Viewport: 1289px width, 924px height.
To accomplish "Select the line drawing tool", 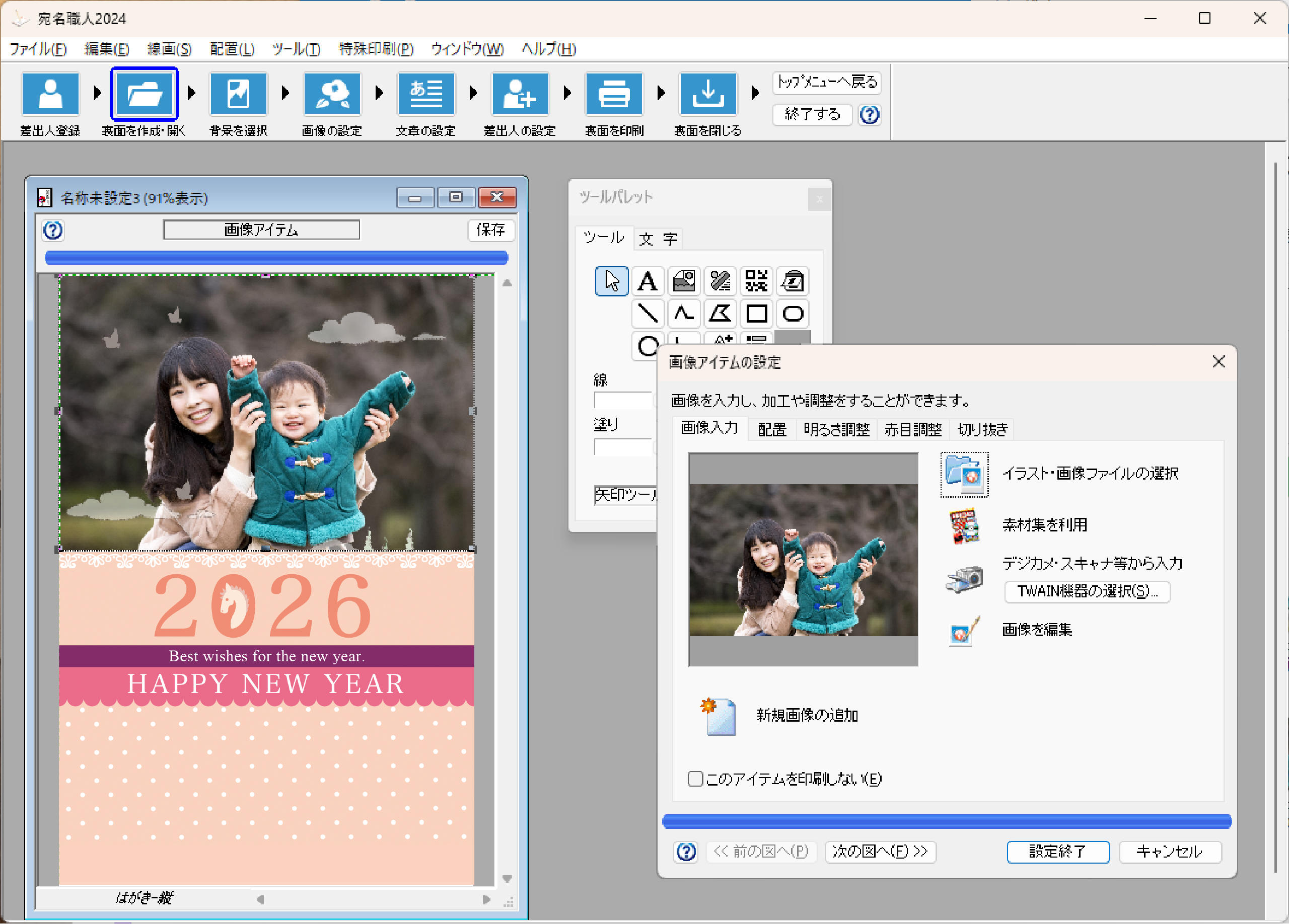I will click(x=648, y=314).
